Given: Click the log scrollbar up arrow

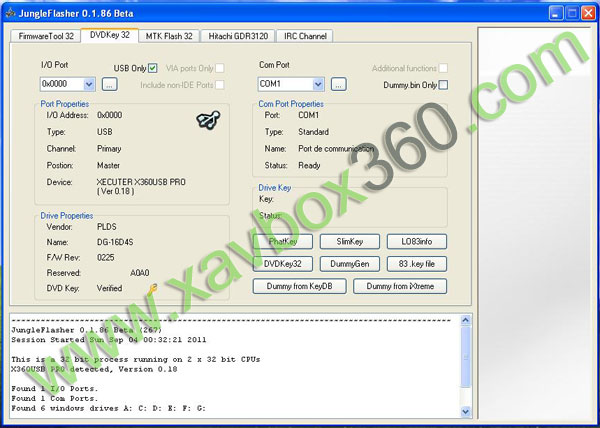Looking at the screenshot, I should click(465, 320).
